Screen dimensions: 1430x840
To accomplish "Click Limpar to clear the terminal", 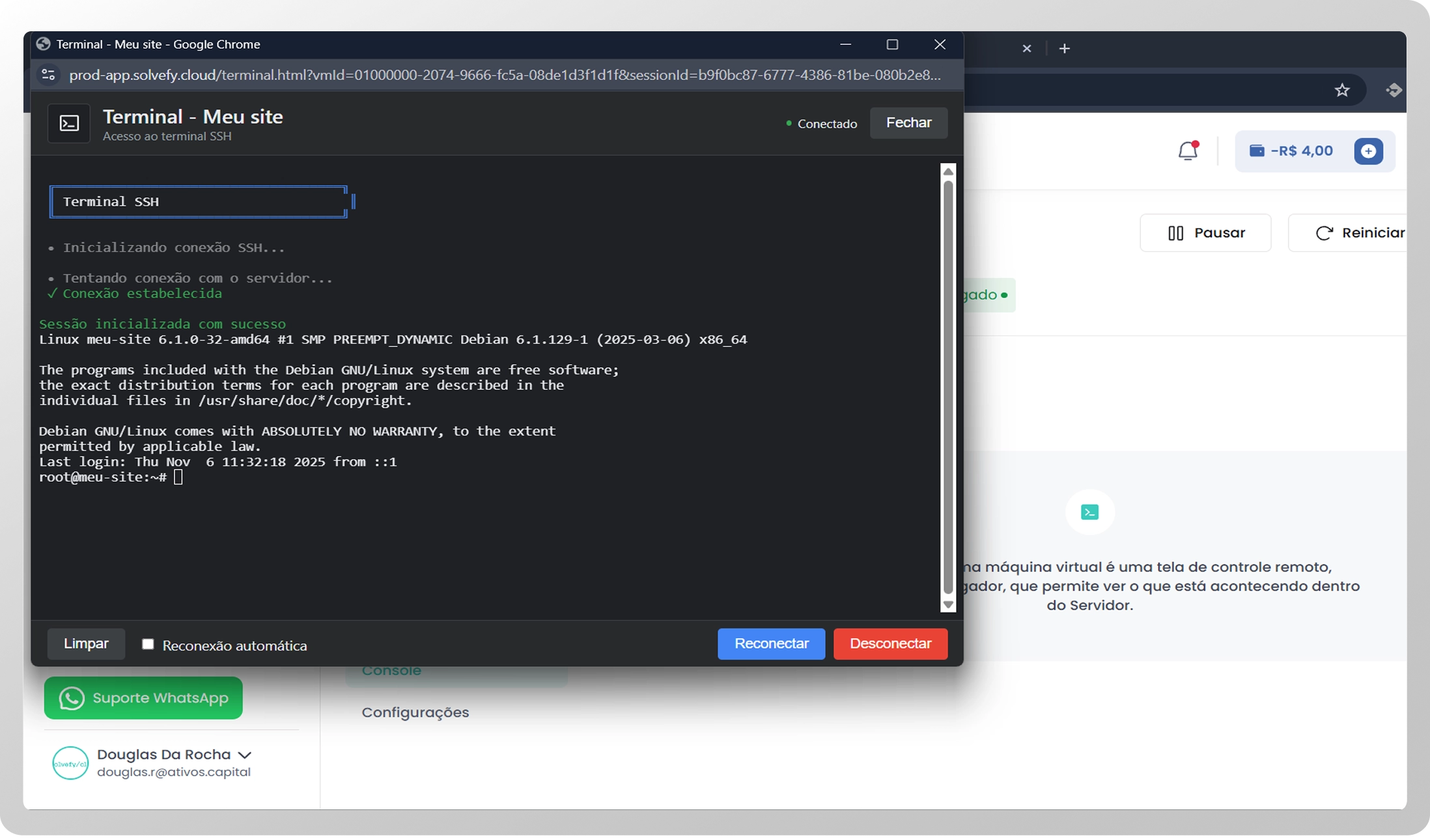I will pyautogui.click(x=86, y=643).
